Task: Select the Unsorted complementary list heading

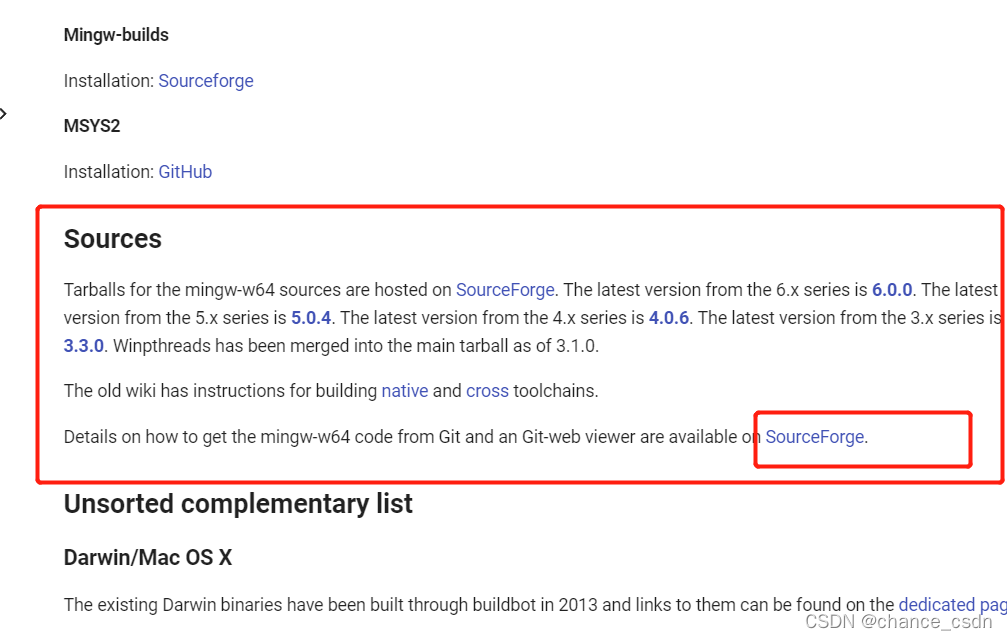Action: [238, 504]
